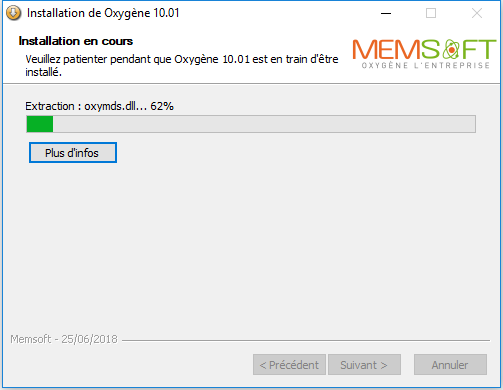Click the 'Veuillez patienter' description text
The height and width of the screenshot is (390, 503).
pos(182,65)
